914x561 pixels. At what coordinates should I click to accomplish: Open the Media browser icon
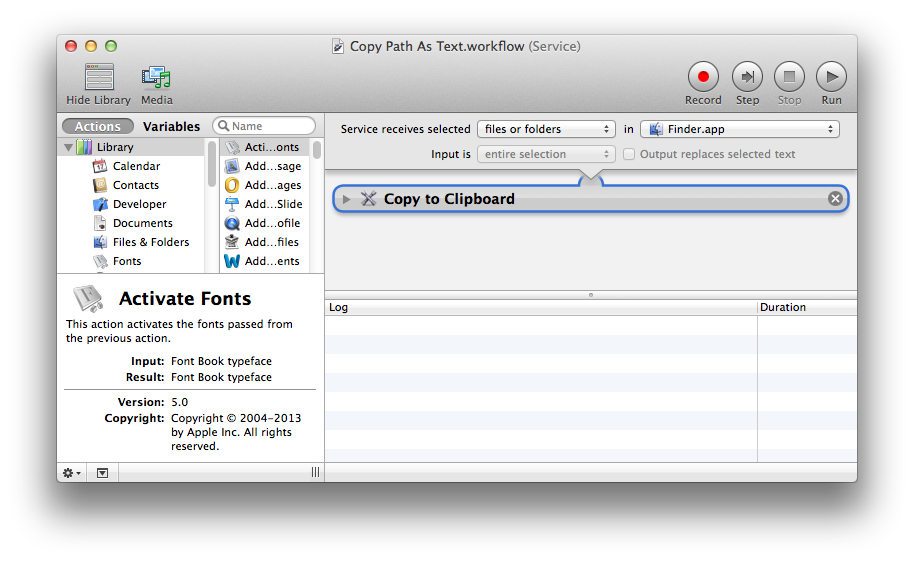coord(156,77)
